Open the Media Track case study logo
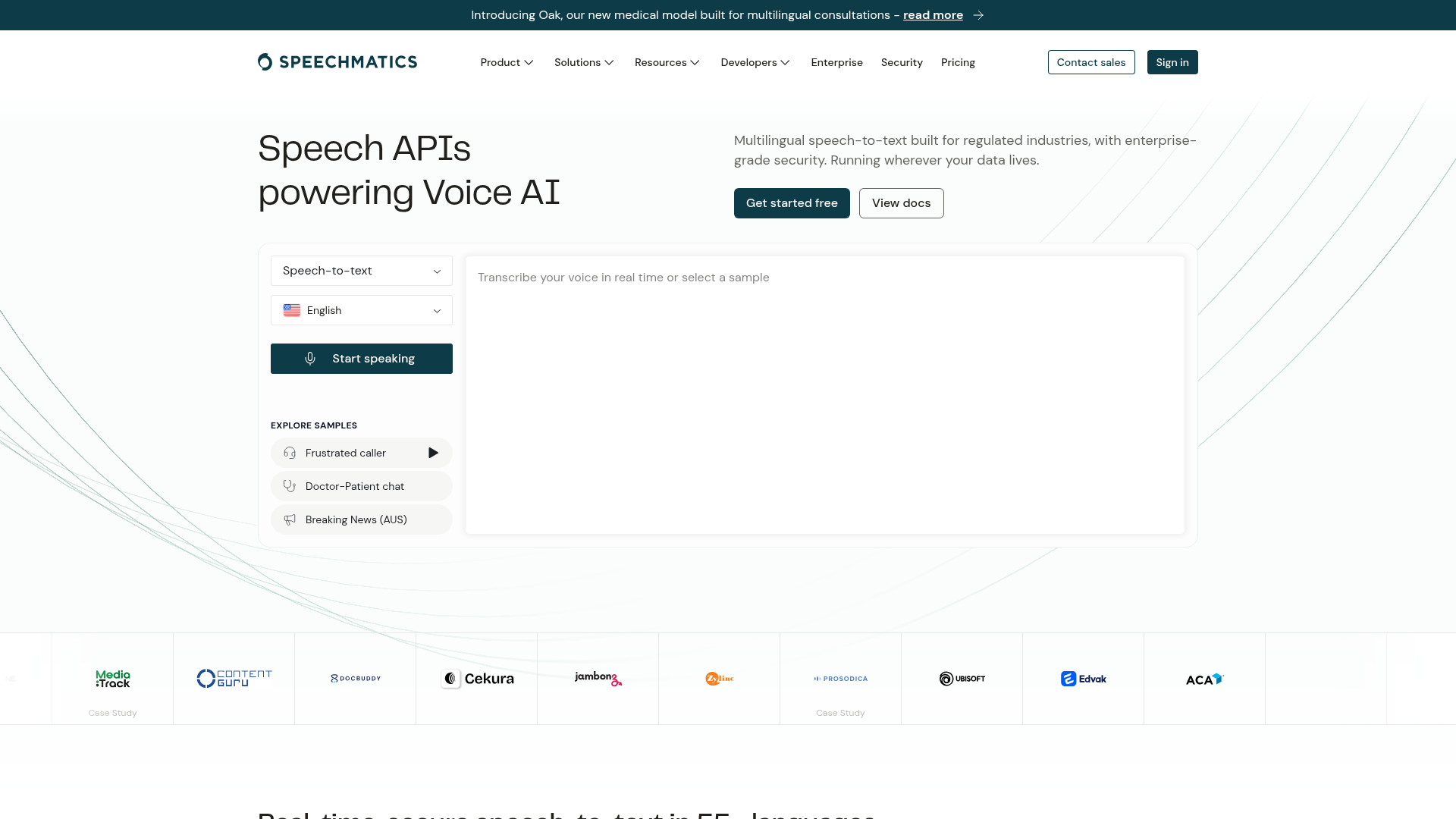The height and width of the screenshot is (819, 1456). click(x=113, y=679)
